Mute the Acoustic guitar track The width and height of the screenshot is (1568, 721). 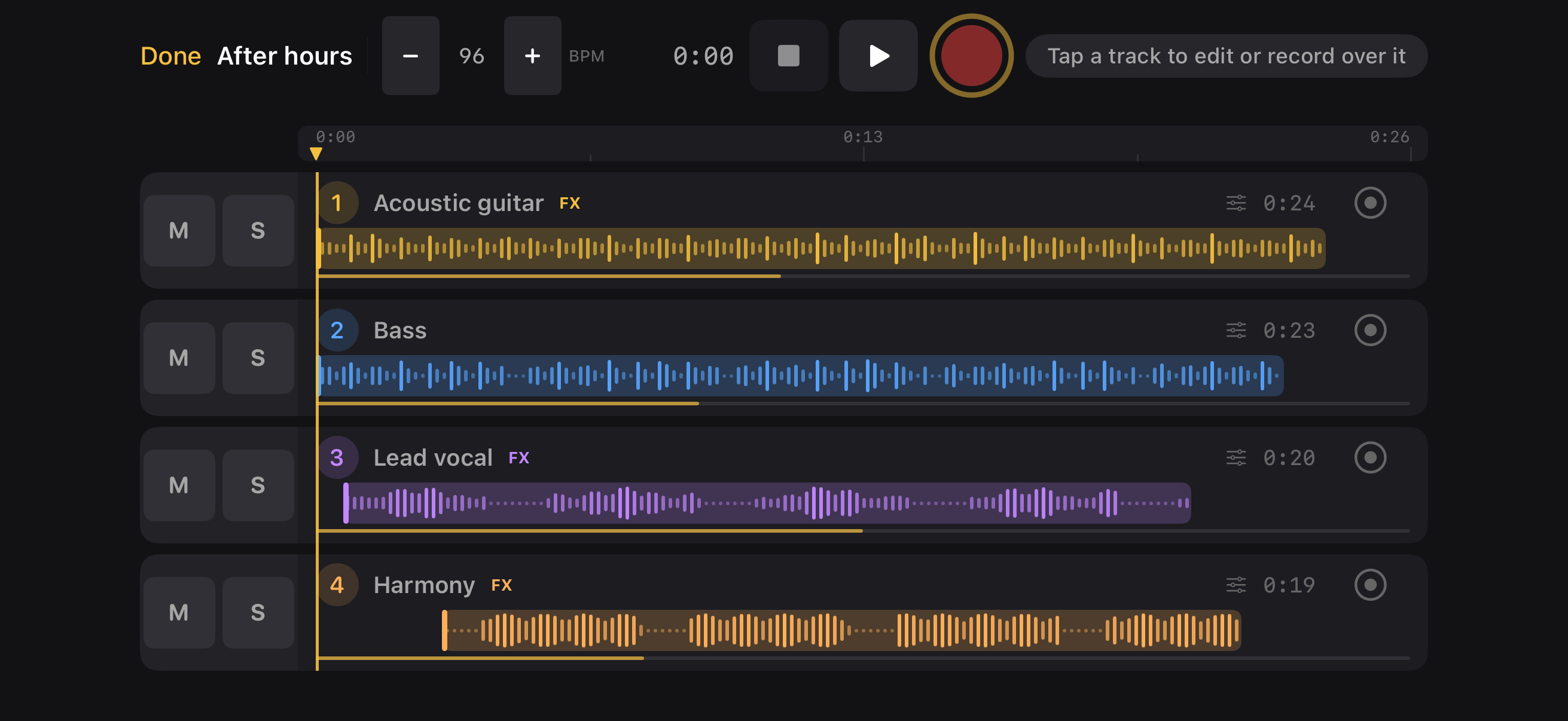tap(179, 231)
